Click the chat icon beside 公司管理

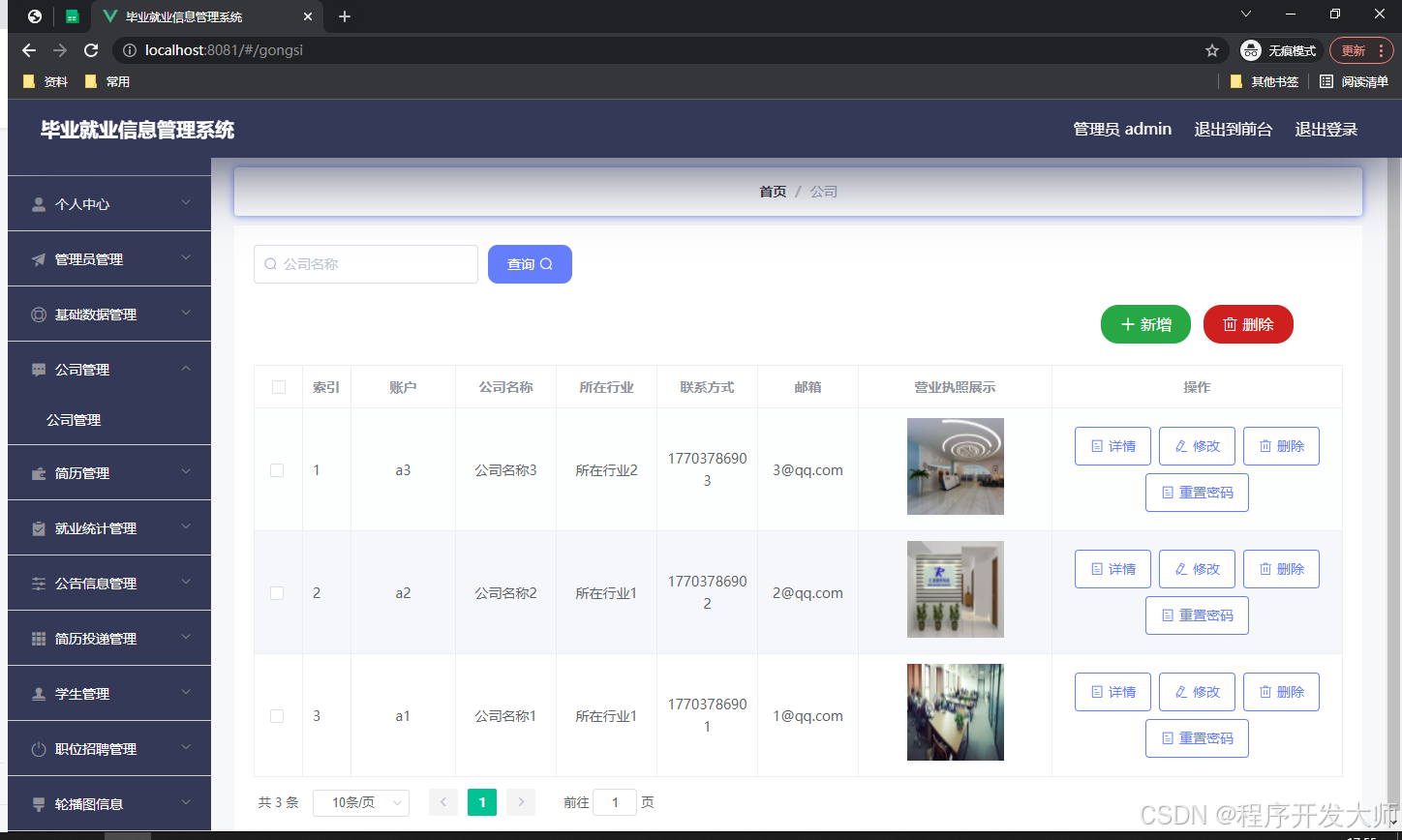pos(39,370)
